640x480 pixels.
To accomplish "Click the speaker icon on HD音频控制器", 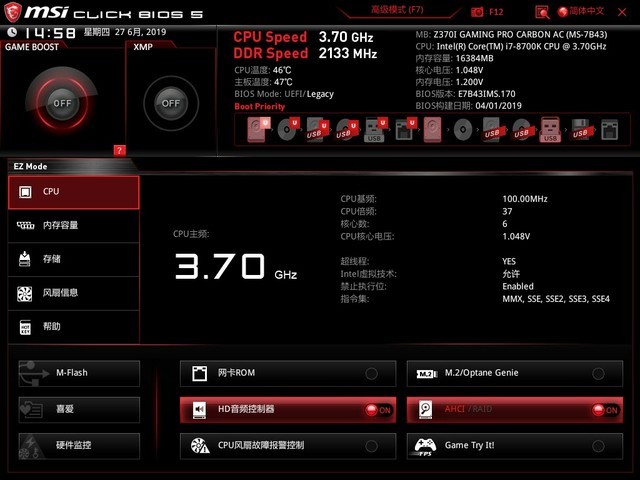I will [199, 410].
